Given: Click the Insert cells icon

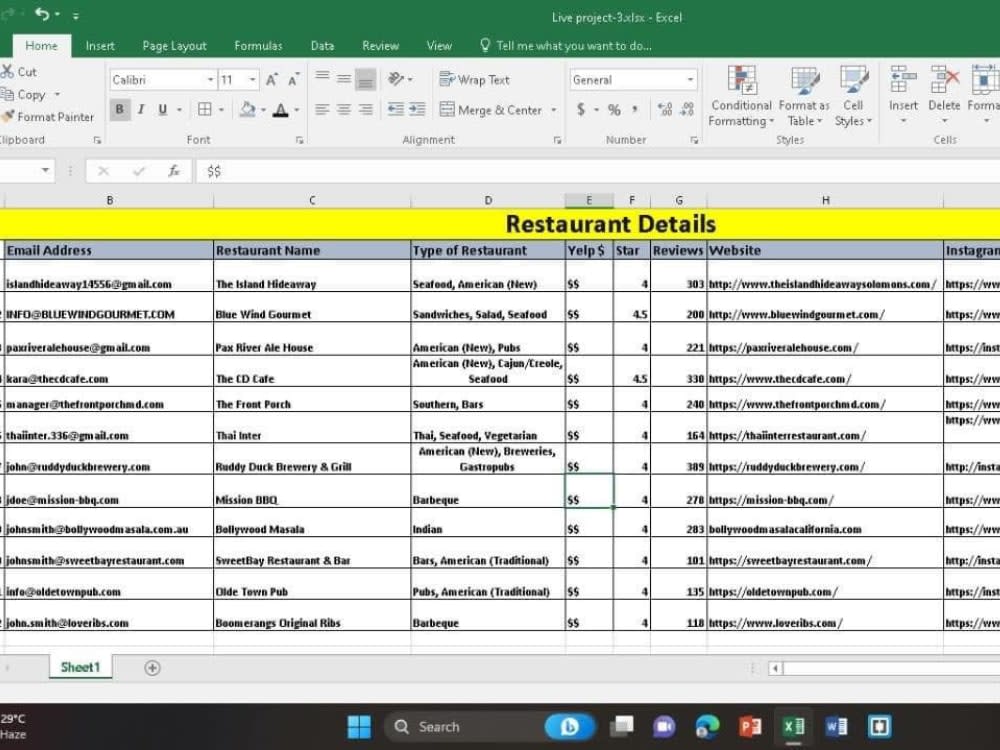Looking at the screenshot, I should pos(903,81).
